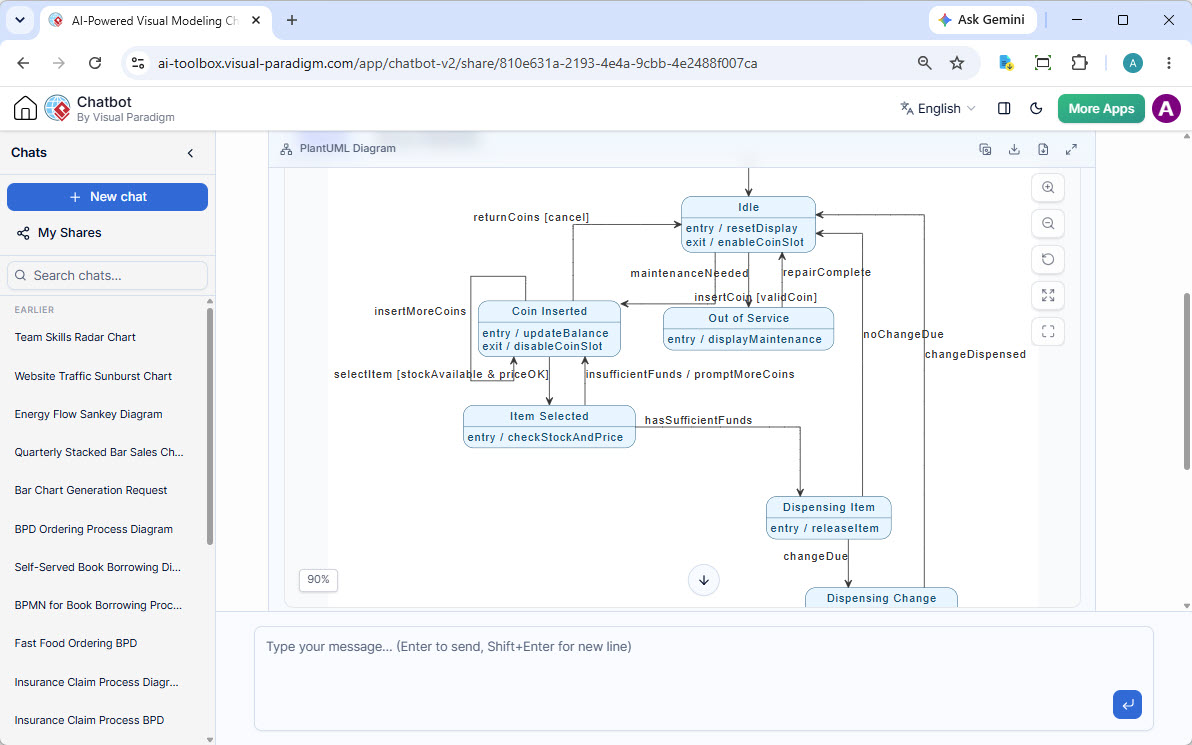1192x745 pixels.
Task: Click the Visual Paradigm Chatbot logo
Action: [x=58, y=109]
